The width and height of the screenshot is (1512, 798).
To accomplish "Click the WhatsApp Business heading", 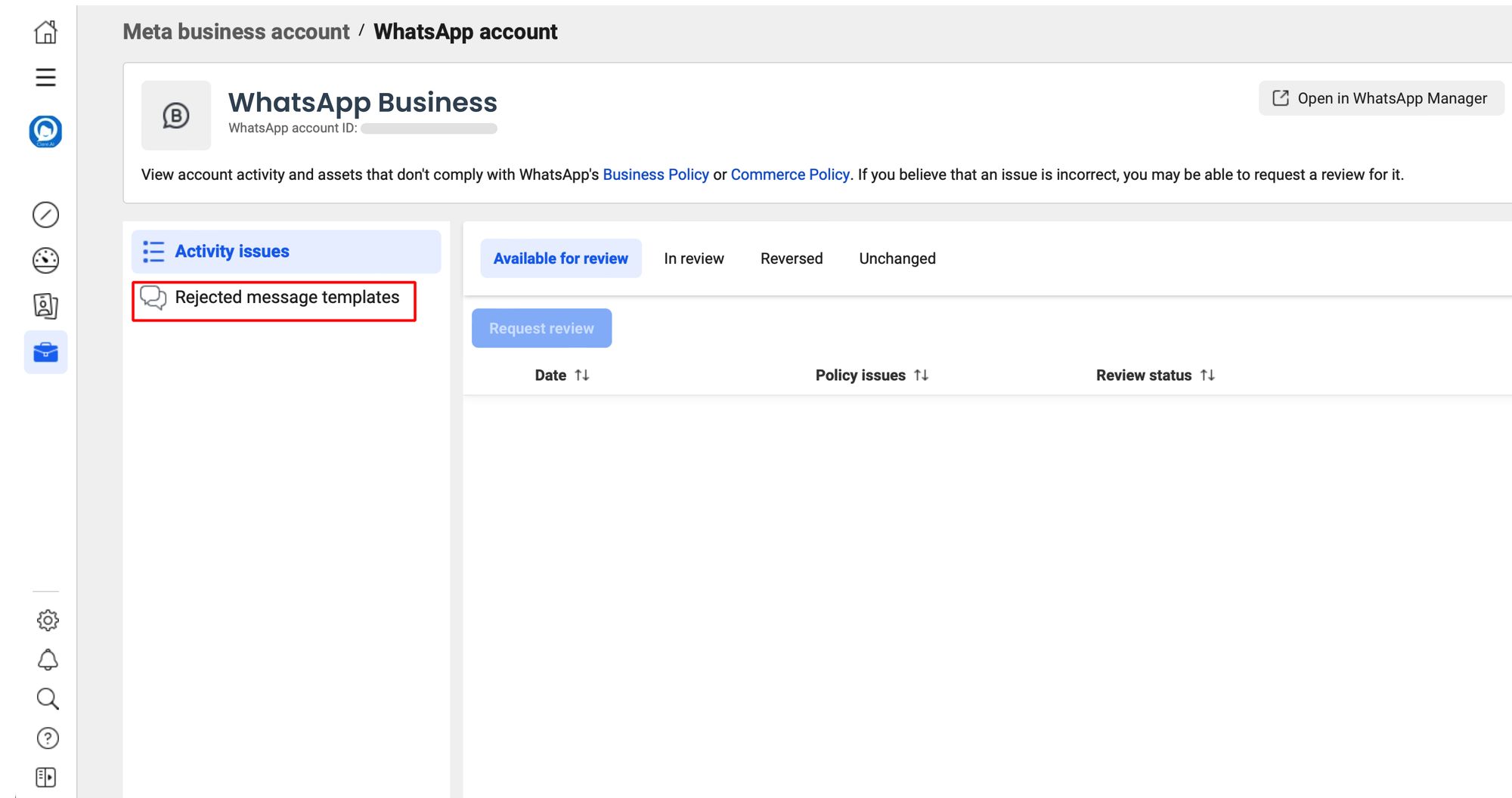I will click(363, 102).
